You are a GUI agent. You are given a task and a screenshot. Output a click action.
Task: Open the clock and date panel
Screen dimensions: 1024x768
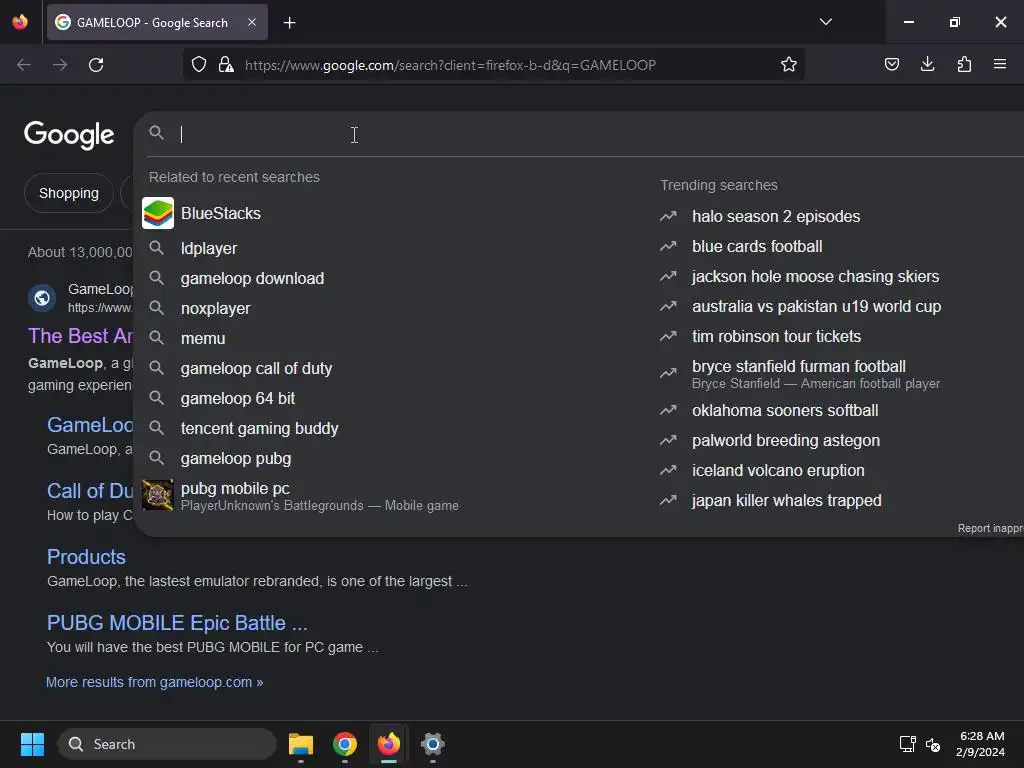click(x=980, y=744)
